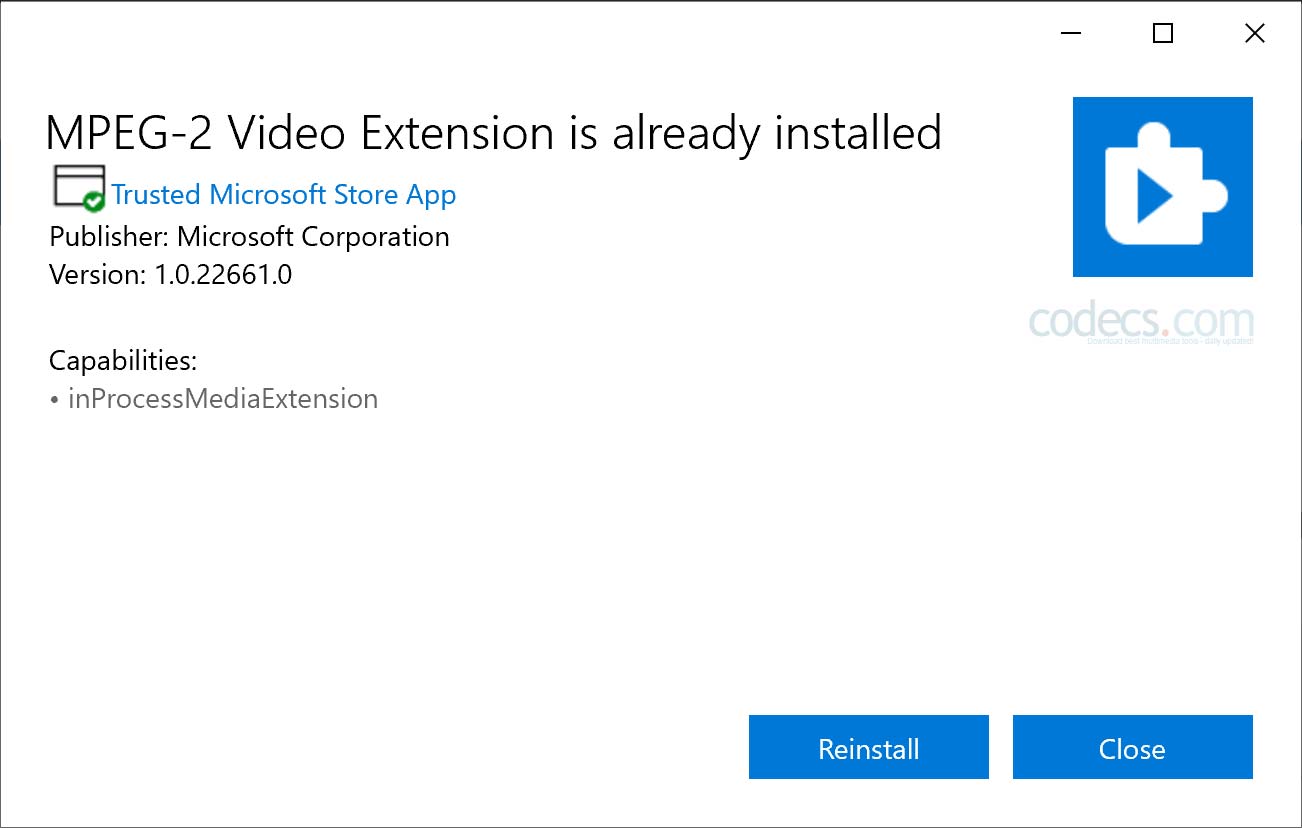Click the tagline under codecs.com watermark
Viewport: 1302px width, 828px height.
coord(1169,342)
